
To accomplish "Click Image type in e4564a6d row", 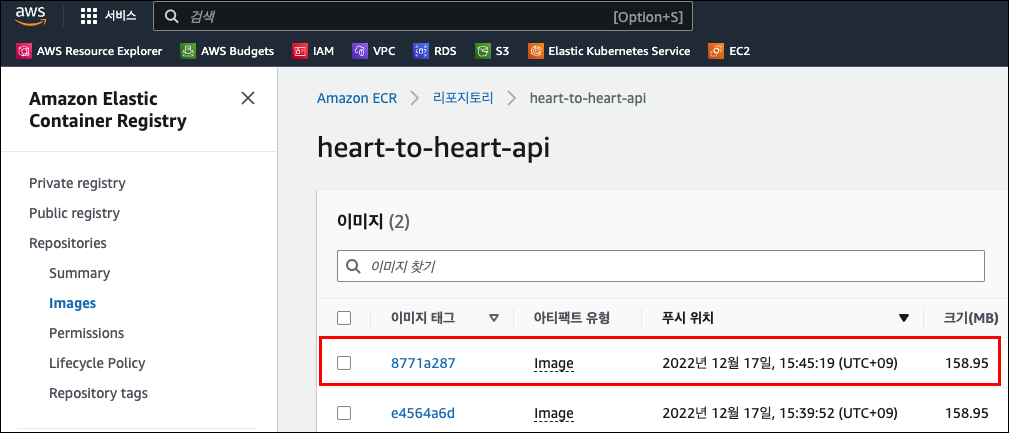I will pyautogui.click(x=553, y=414).
